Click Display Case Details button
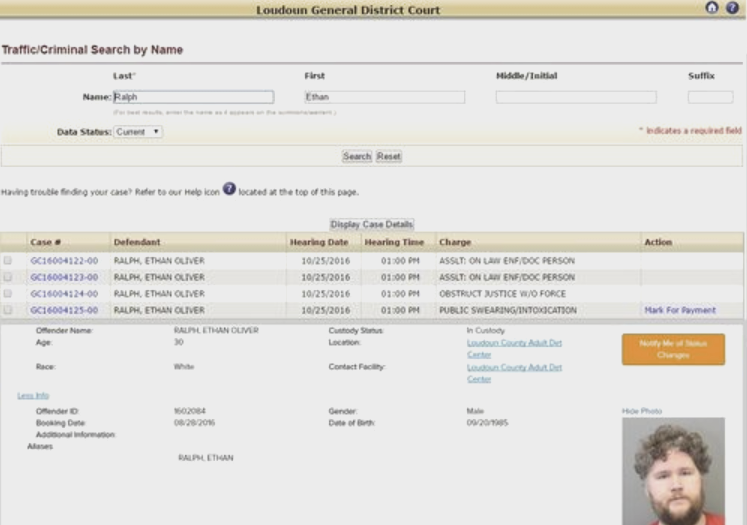The width and height of the screenshot is (747, 525). point(372,224)
